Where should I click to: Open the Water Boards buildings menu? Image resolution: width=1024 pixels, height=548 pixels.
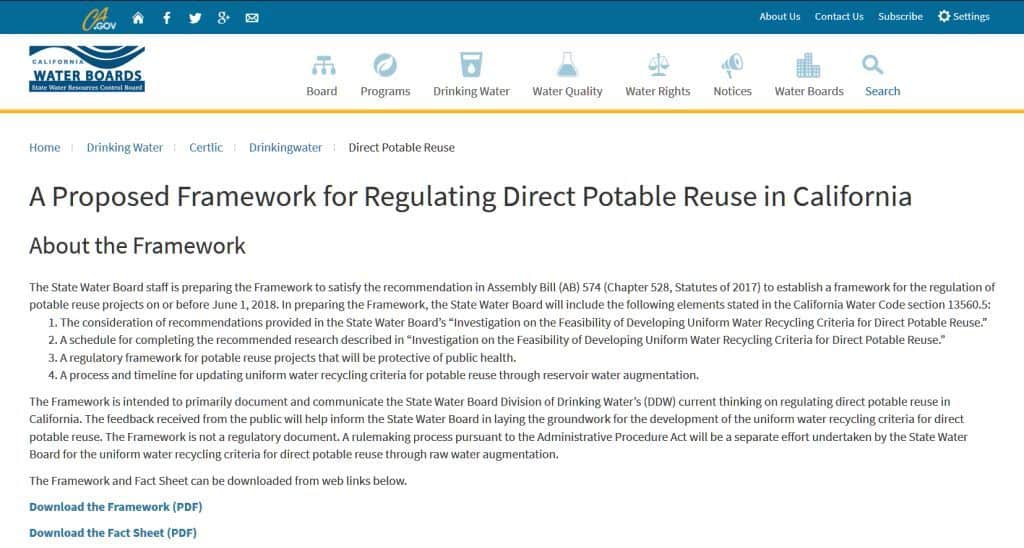point(809,75)
